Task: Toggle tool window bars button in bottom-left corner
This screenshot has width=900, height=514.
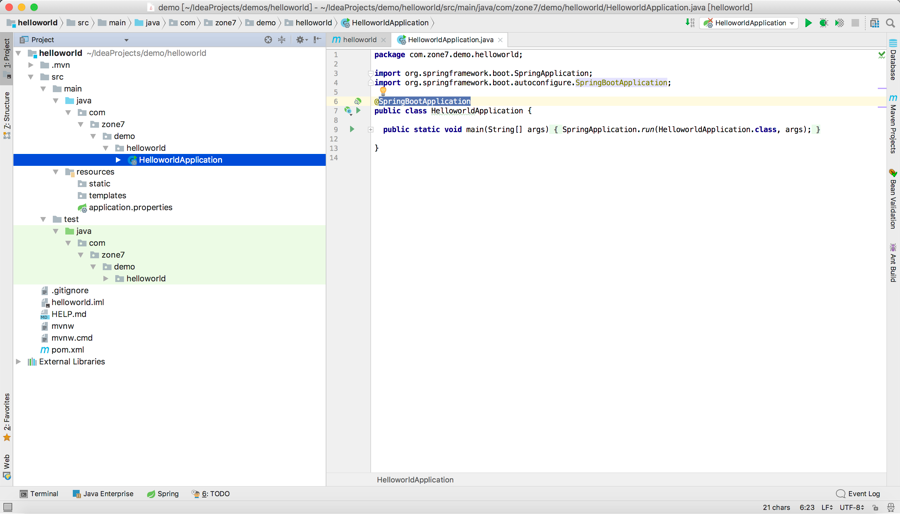Action: (7, 507)
